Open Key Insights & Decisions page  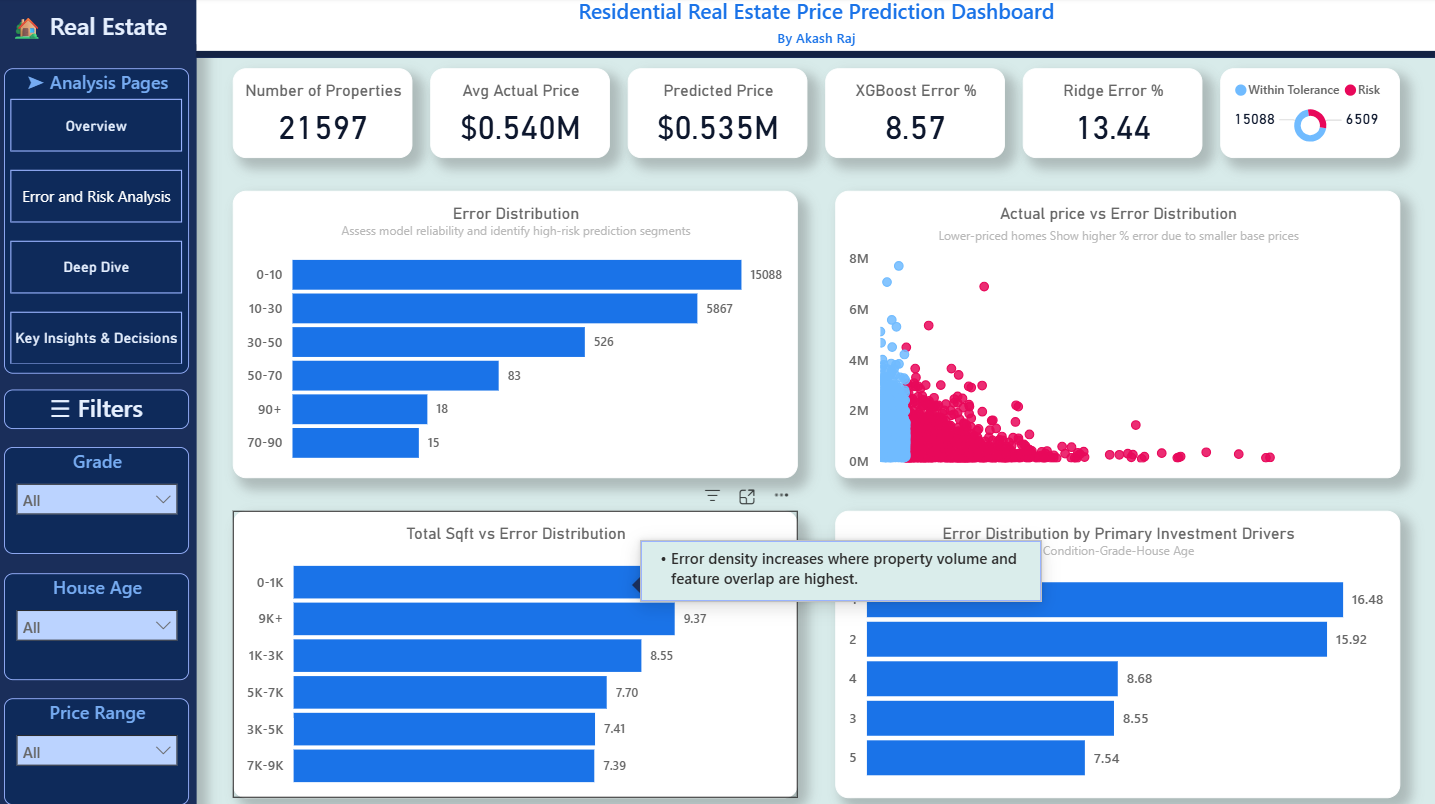pos(96,338)
